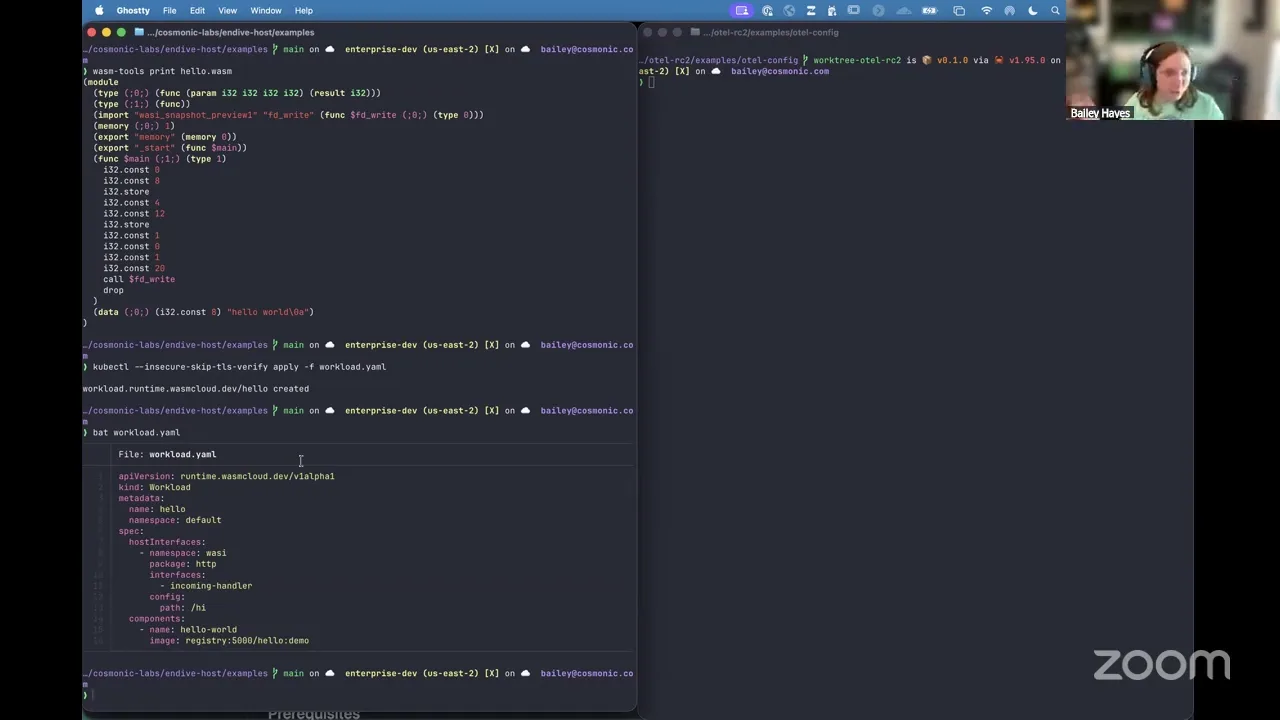Viewport: 1280px width, 720px height.
Task: Click the 'File: workload.yaml' header
Action: click(167, 454)
